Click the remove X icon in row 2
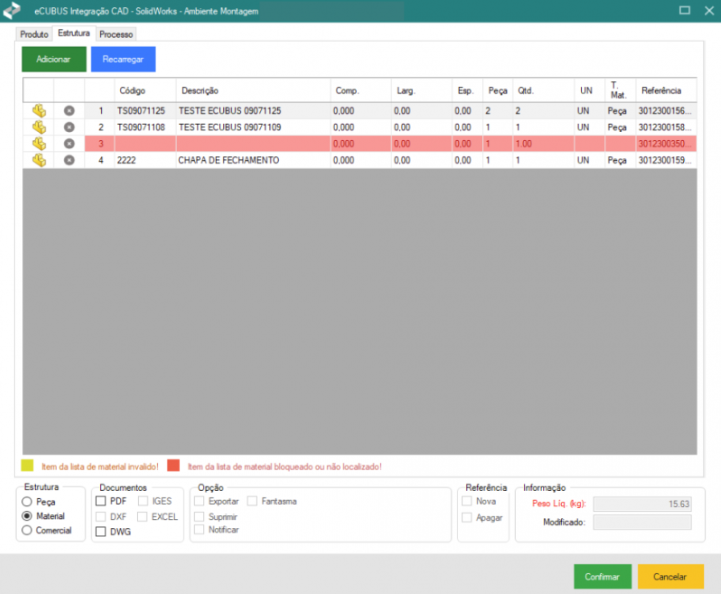Screen dimensions: 722x596 [x=69, y=128]
